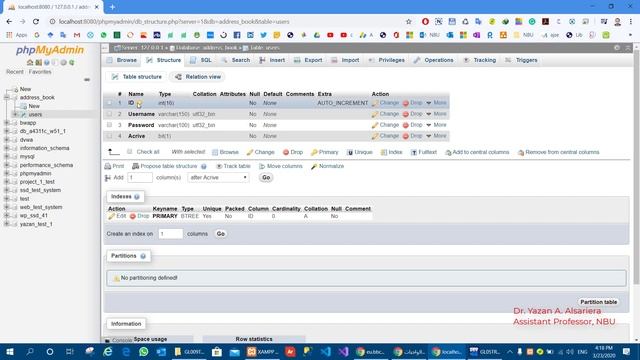Screen dimensions: 640x360
Task: Click Change for the Password column
Action: click(385, 125)
